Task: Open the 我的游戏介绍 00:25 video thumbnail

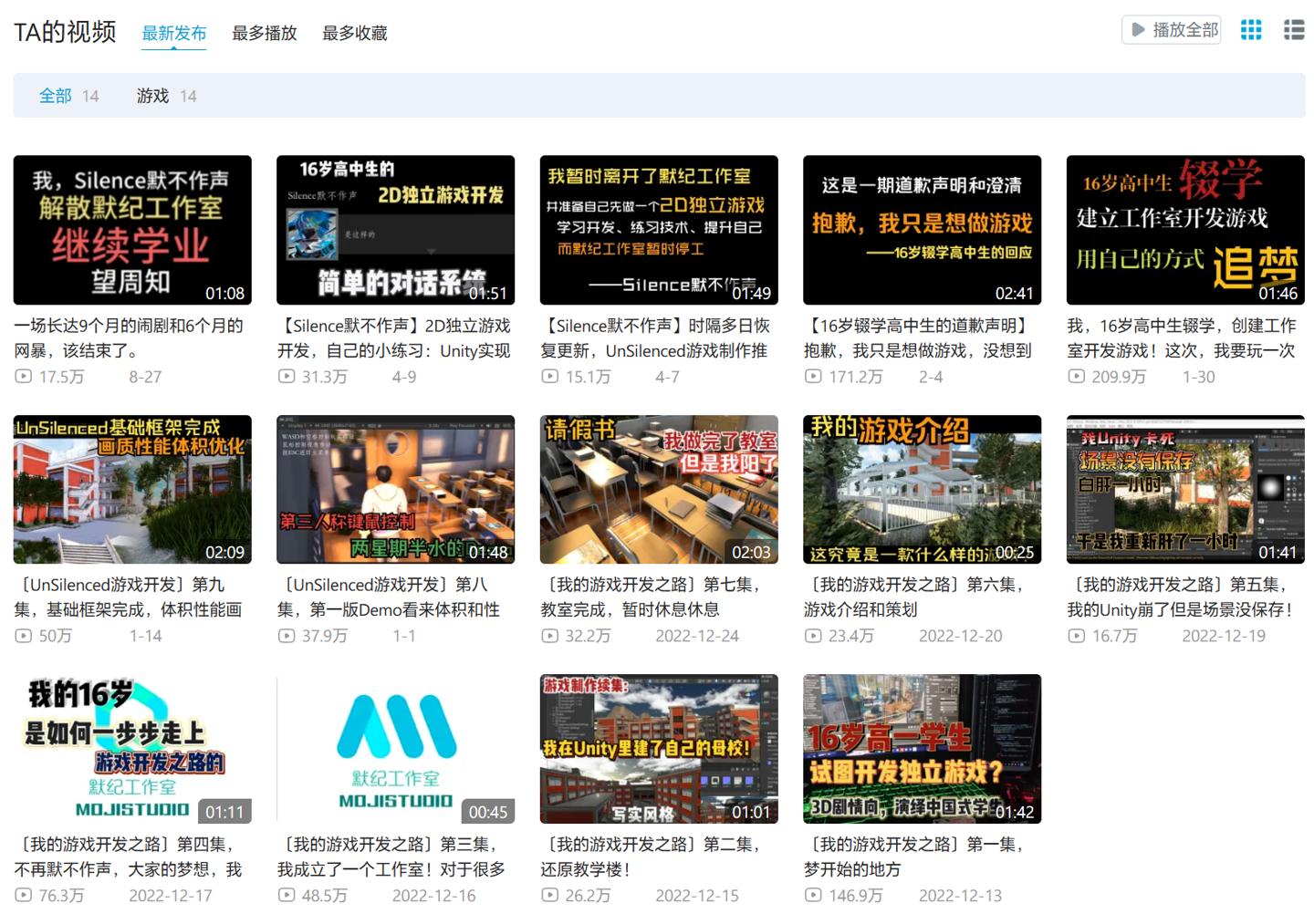Action: pos(922,490)
